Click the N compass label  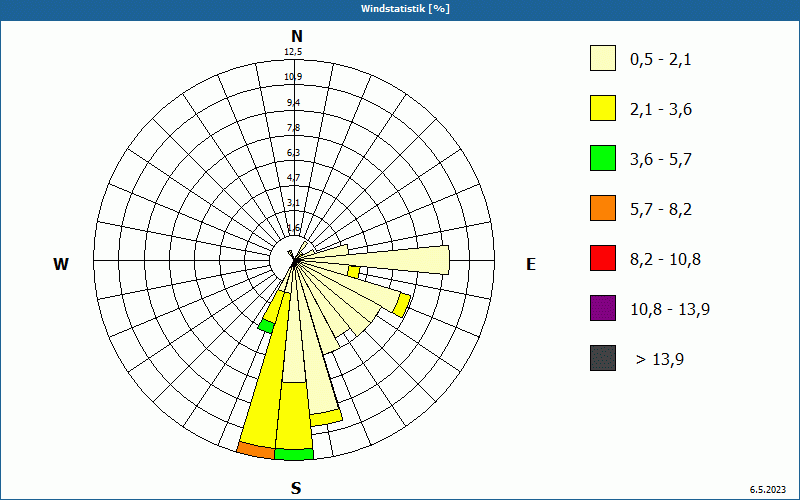click(x=296, y=36)
